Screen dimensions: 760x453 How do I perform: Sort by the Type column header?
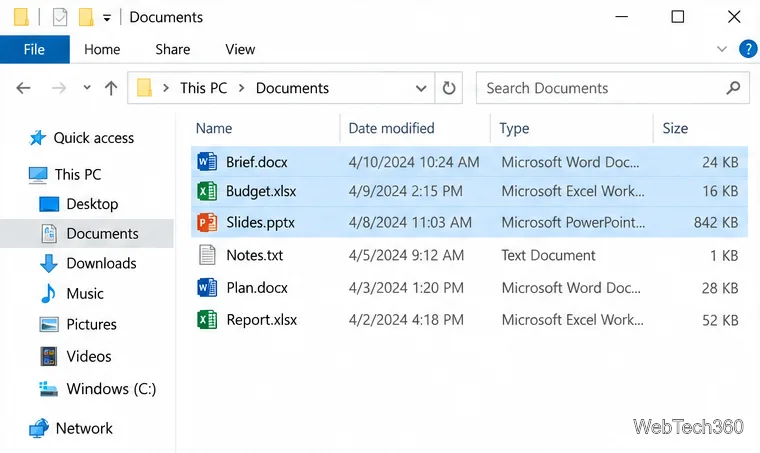point(514,128)
